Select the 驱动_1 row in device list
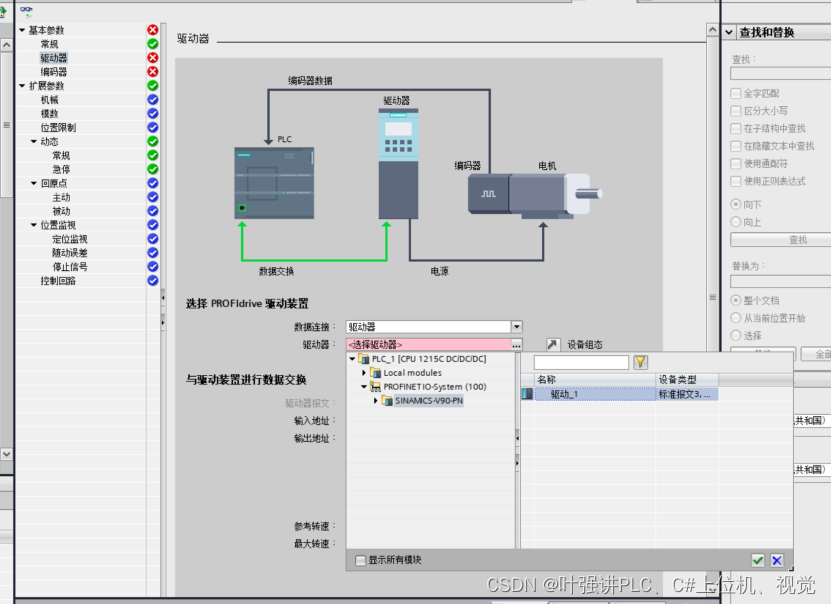 coord(620,394)
